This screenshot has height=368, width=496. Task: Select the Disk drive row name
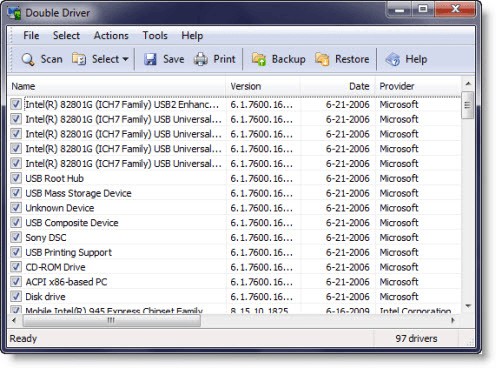click(45, 297)
